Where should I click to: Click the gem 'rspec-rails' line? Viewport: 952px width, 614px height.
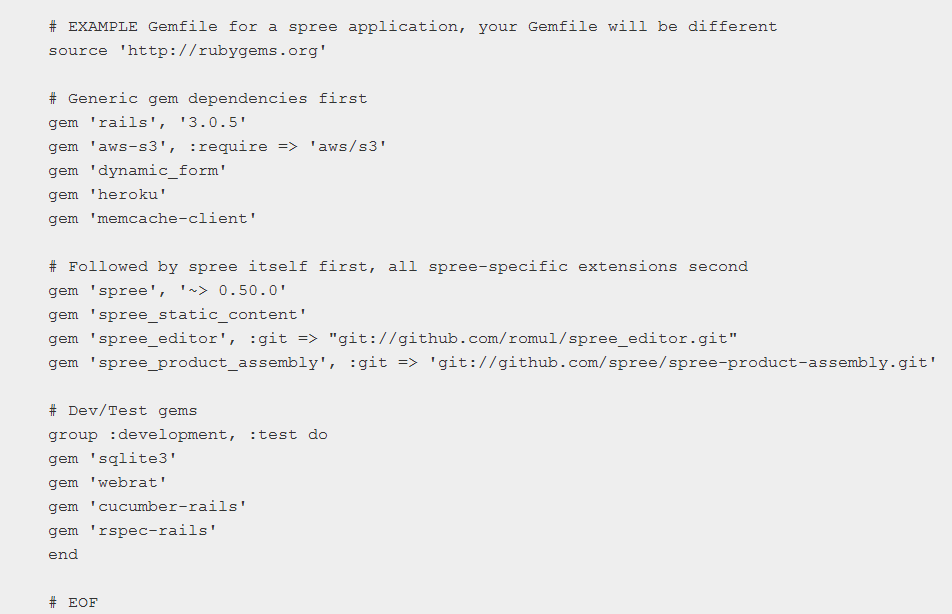(132, 531)
